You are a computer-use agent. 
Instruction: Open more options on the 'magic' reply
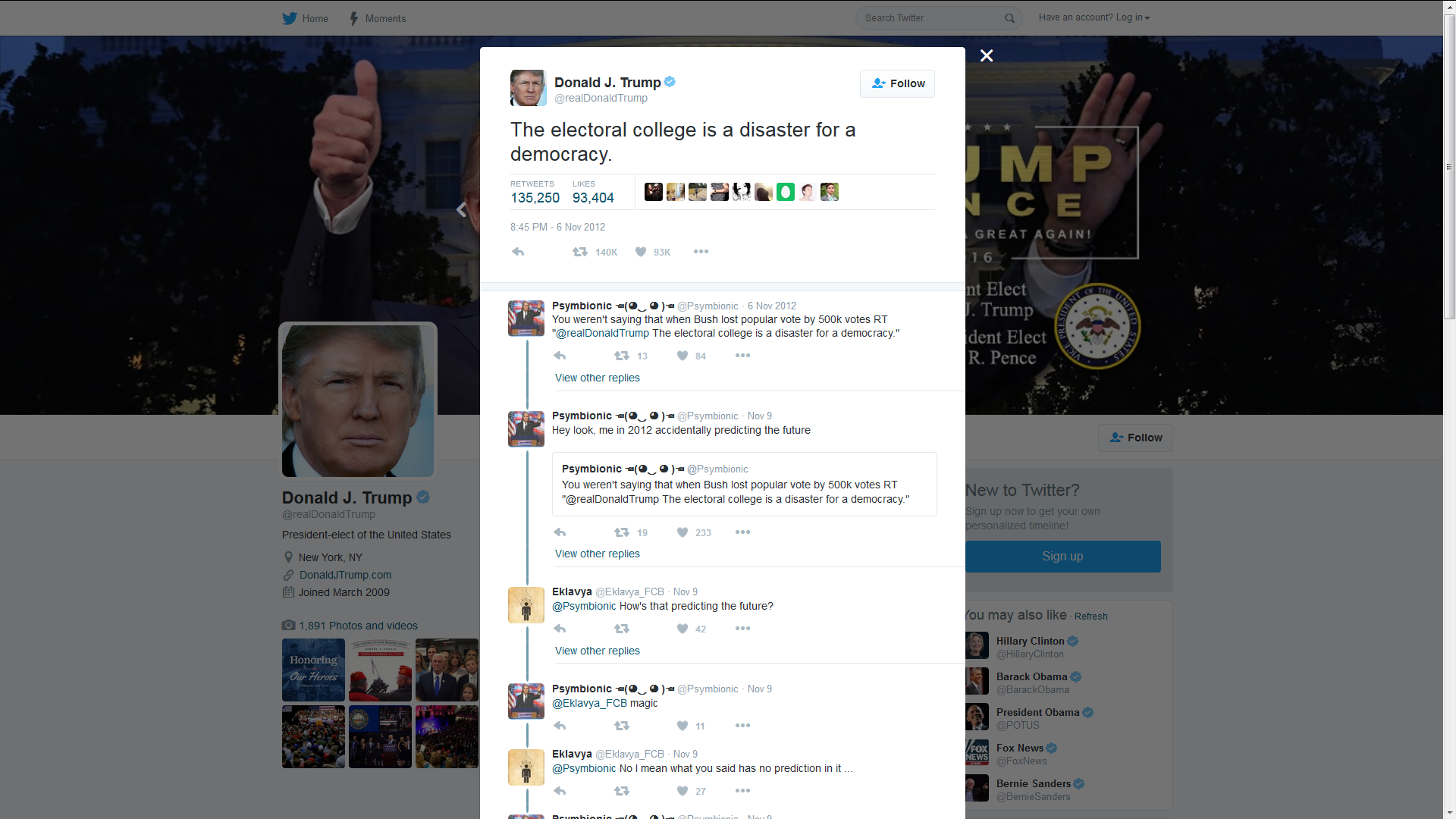[x=742, y=726]
